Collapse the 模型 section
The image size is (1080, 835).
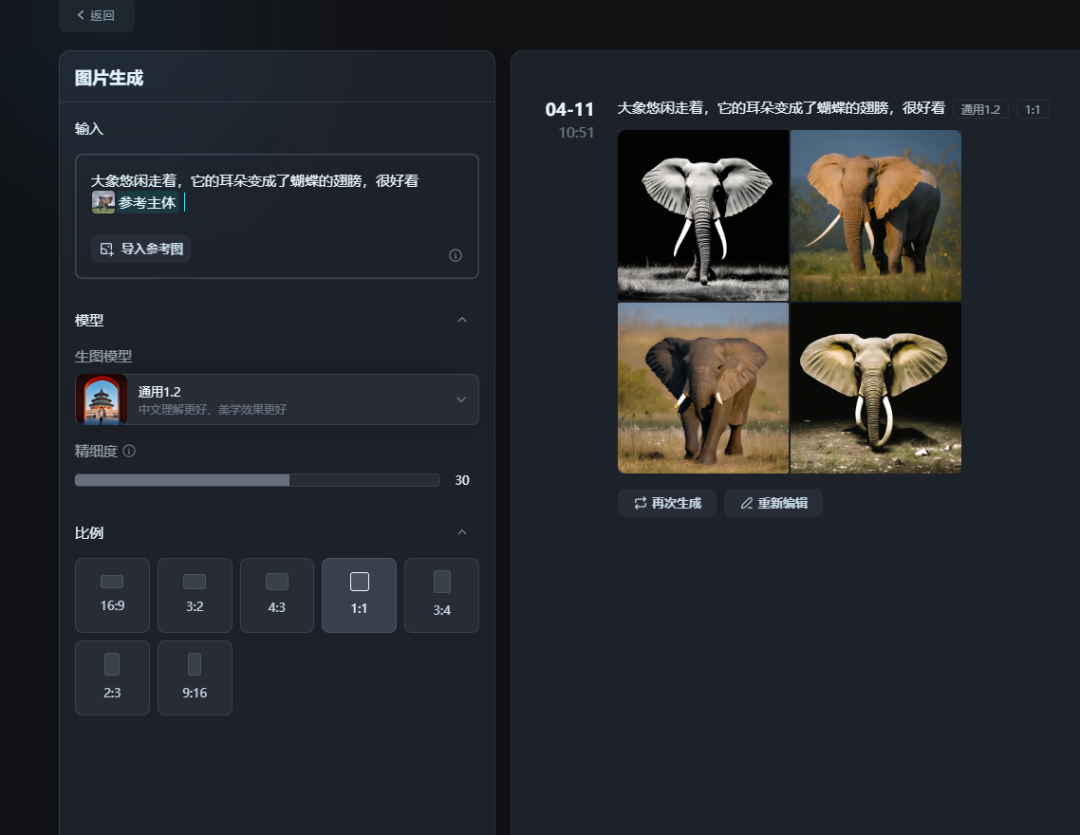(x=461, y=320)
